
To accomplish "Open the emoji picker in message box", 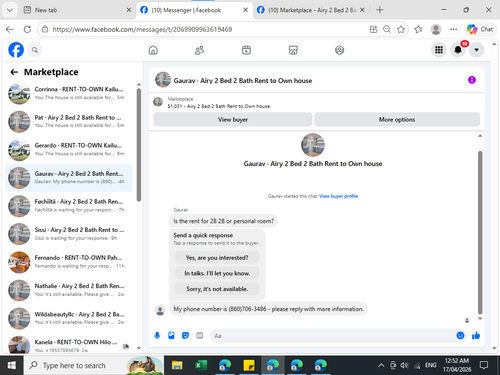I will point(460,335).
